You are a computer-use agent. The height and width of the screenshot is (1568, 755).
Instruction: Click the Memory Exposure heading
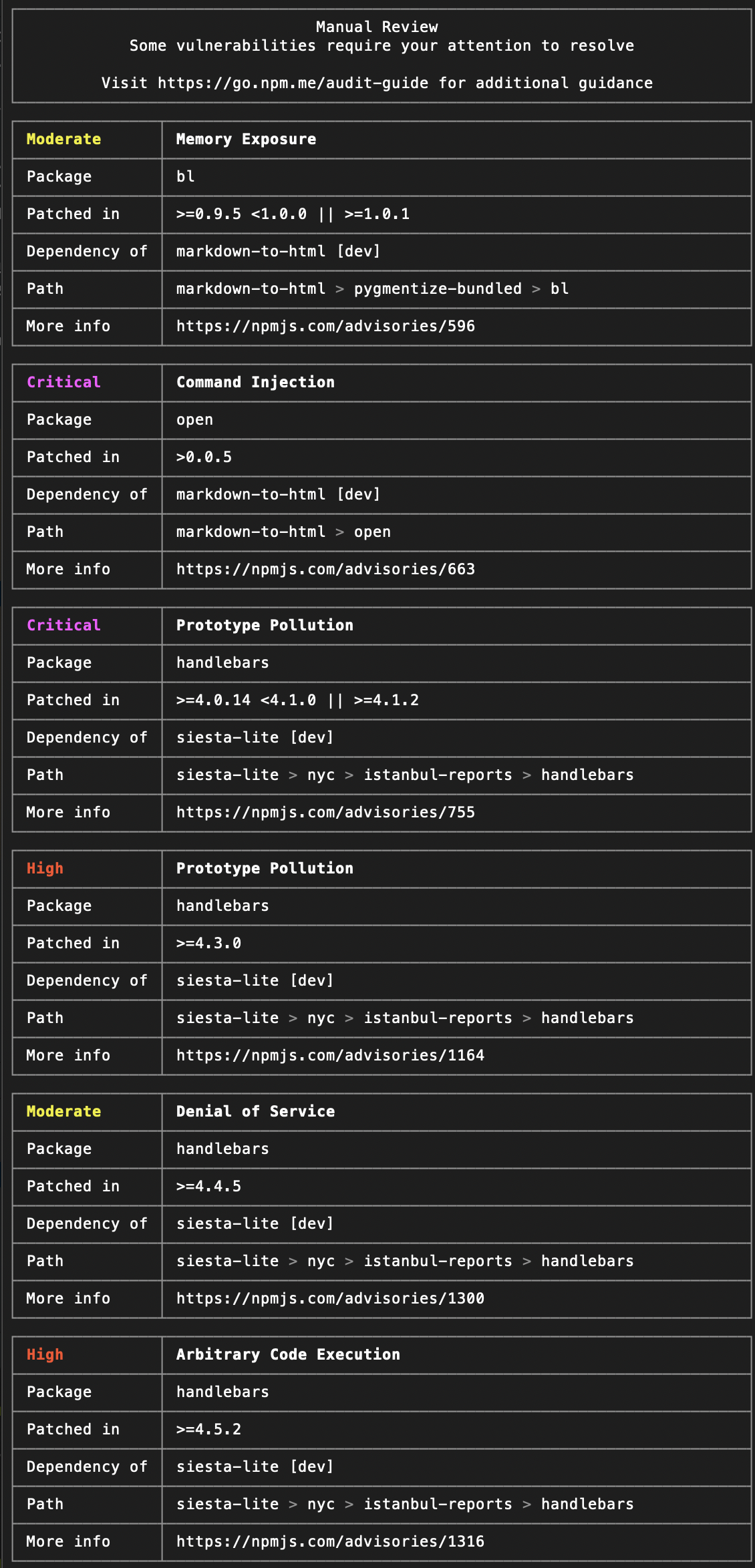tap(246, 139)
